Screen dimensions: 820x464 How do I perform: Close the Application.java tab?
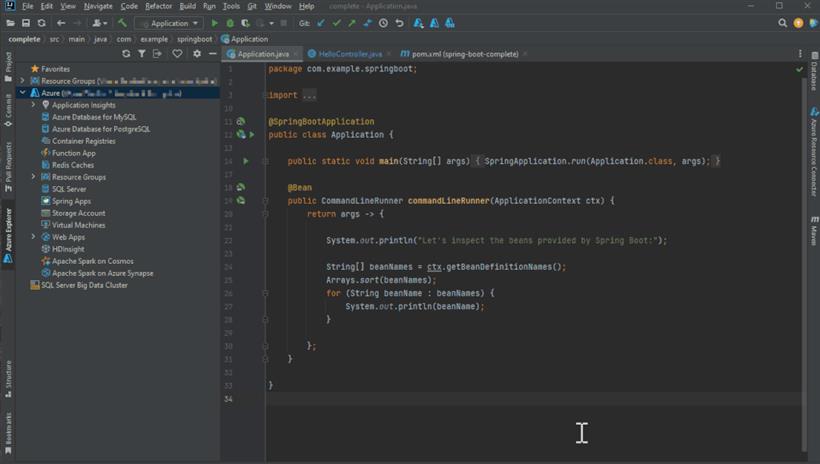[x=295, y=54]
